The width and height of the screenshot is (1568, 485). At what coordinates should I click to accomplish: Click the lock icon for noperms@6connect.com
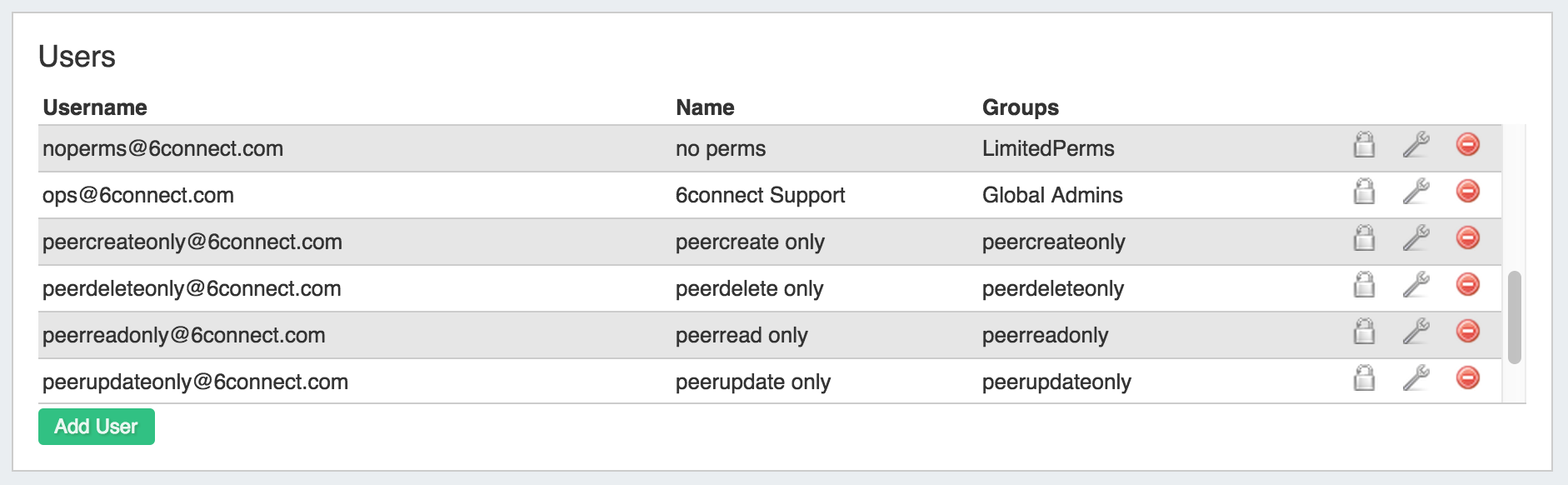point(1364,145)
